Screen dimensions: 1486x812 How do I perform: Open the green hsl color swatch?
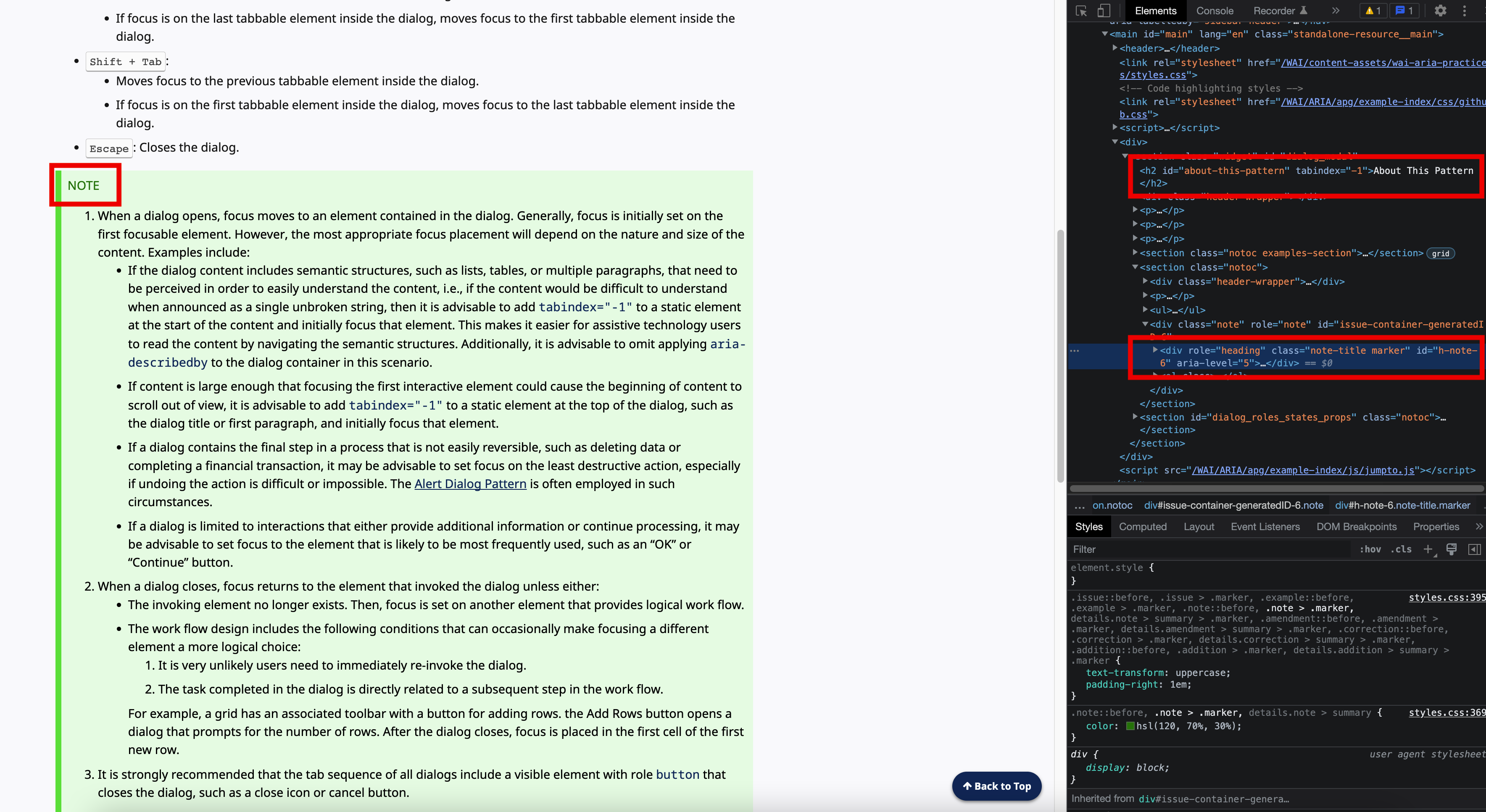click(1130, 726)
